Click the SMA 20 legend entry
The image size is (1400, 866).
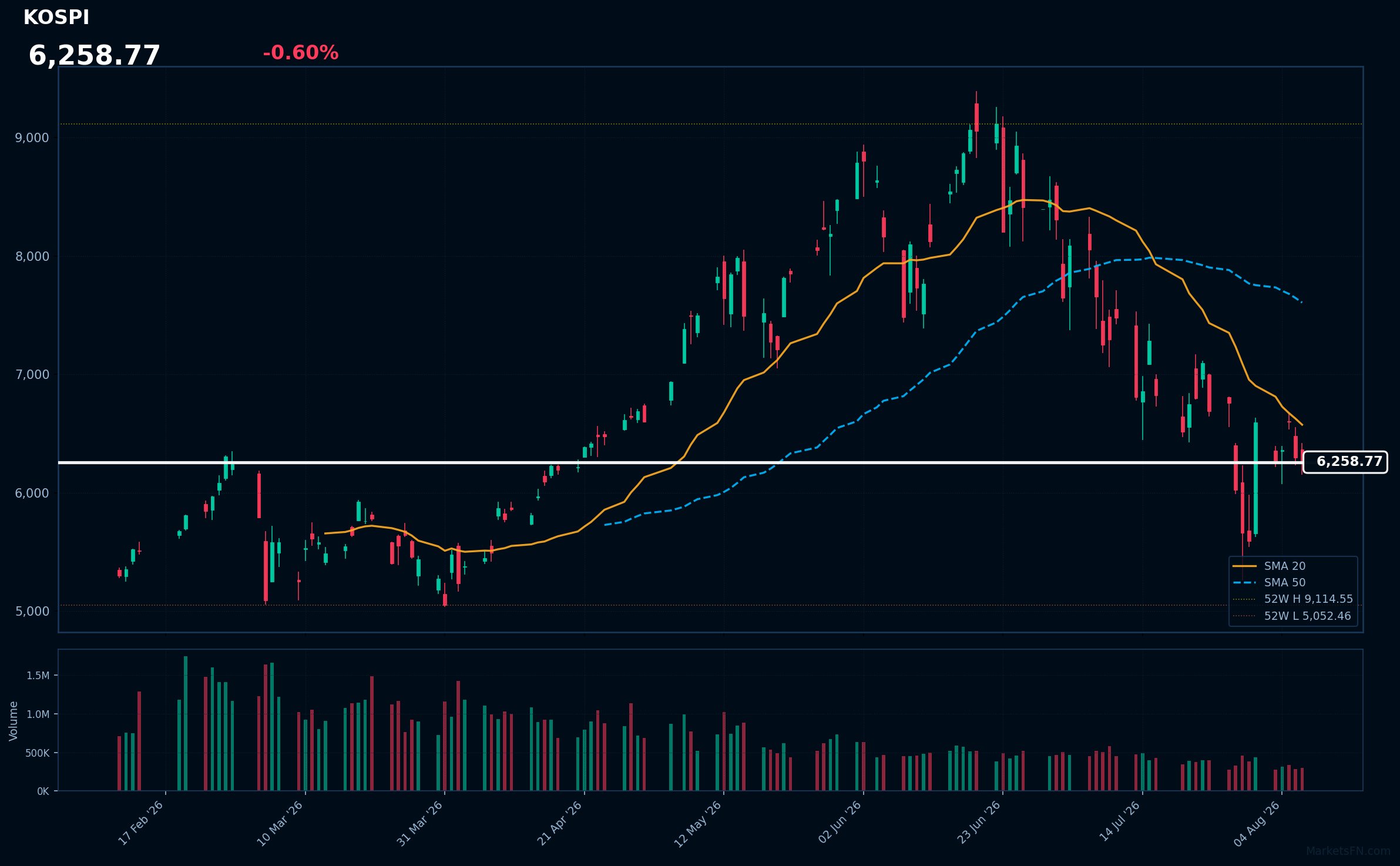[1285, 566]
